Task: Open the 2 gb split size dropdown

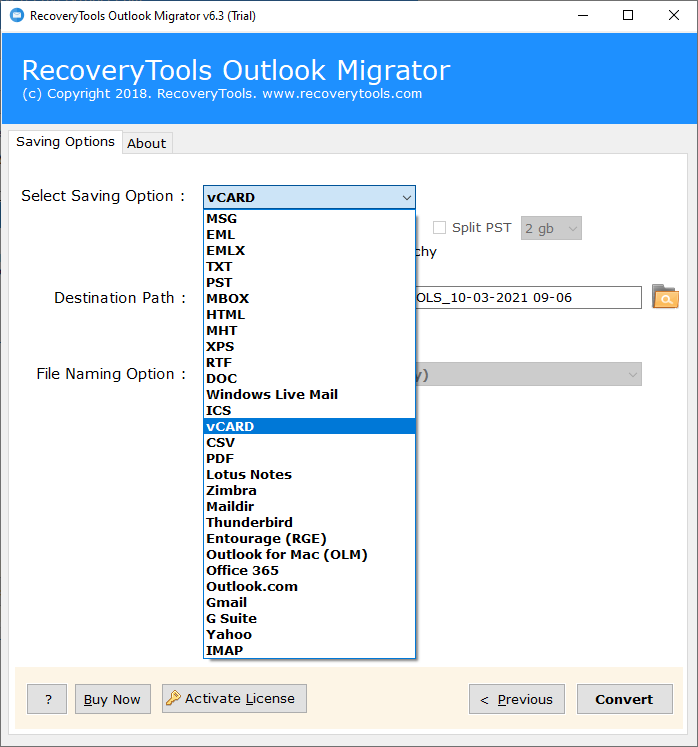Action: tap(551, 228)
